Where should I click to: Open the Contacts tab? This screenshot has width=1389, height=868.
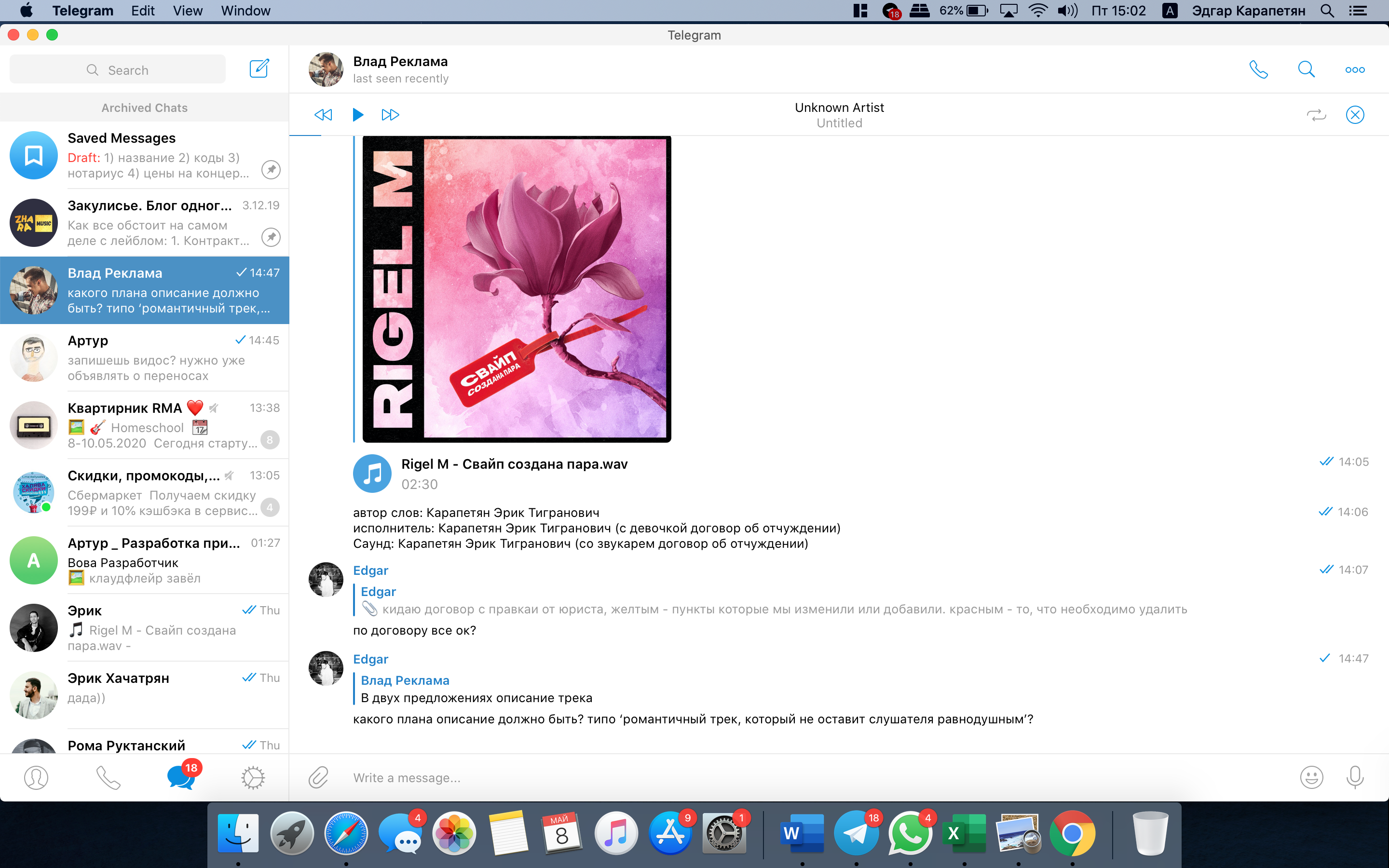[36, 778]
